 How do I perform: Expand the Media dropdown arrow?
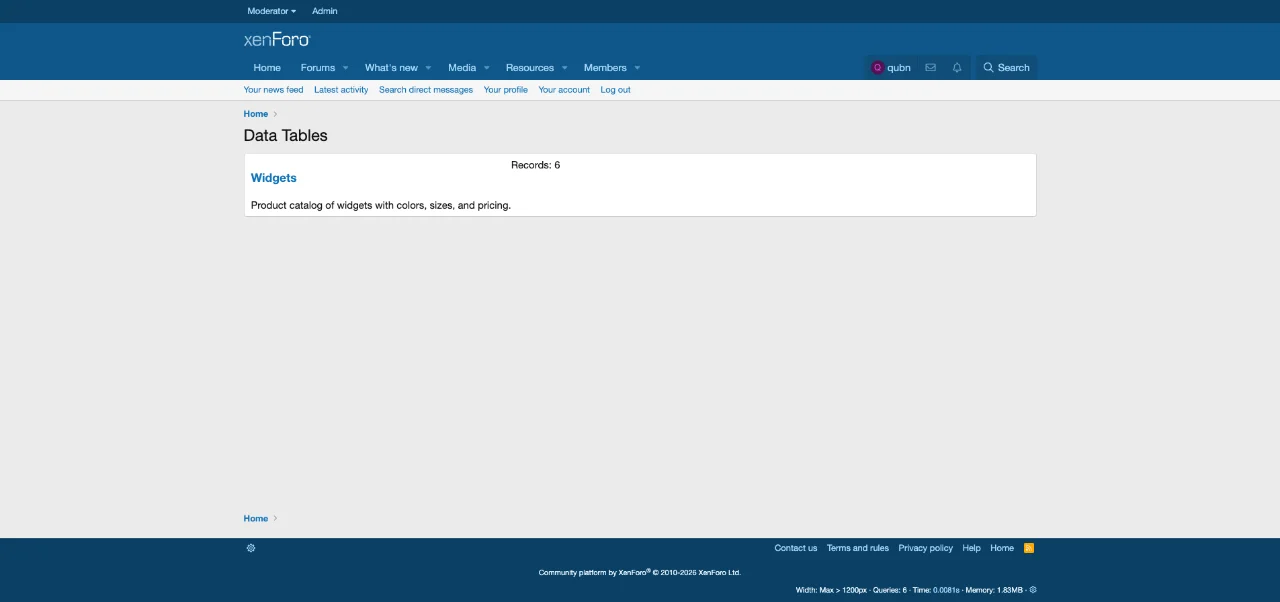(x=487, y=68)
